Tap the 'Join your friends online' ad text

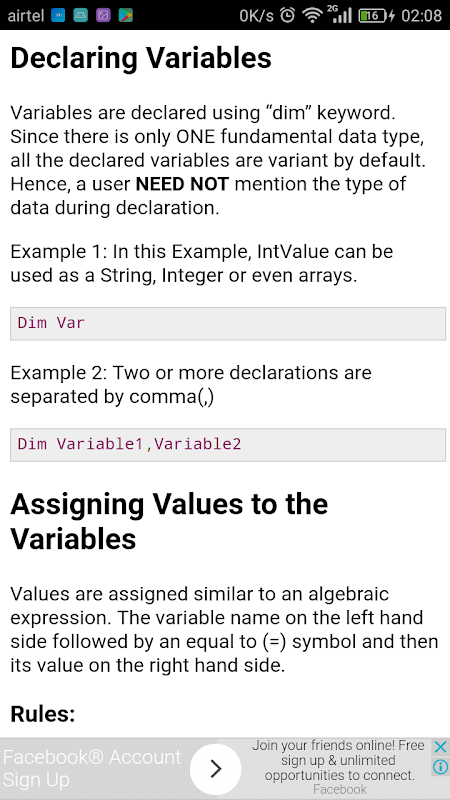[340, 760]
